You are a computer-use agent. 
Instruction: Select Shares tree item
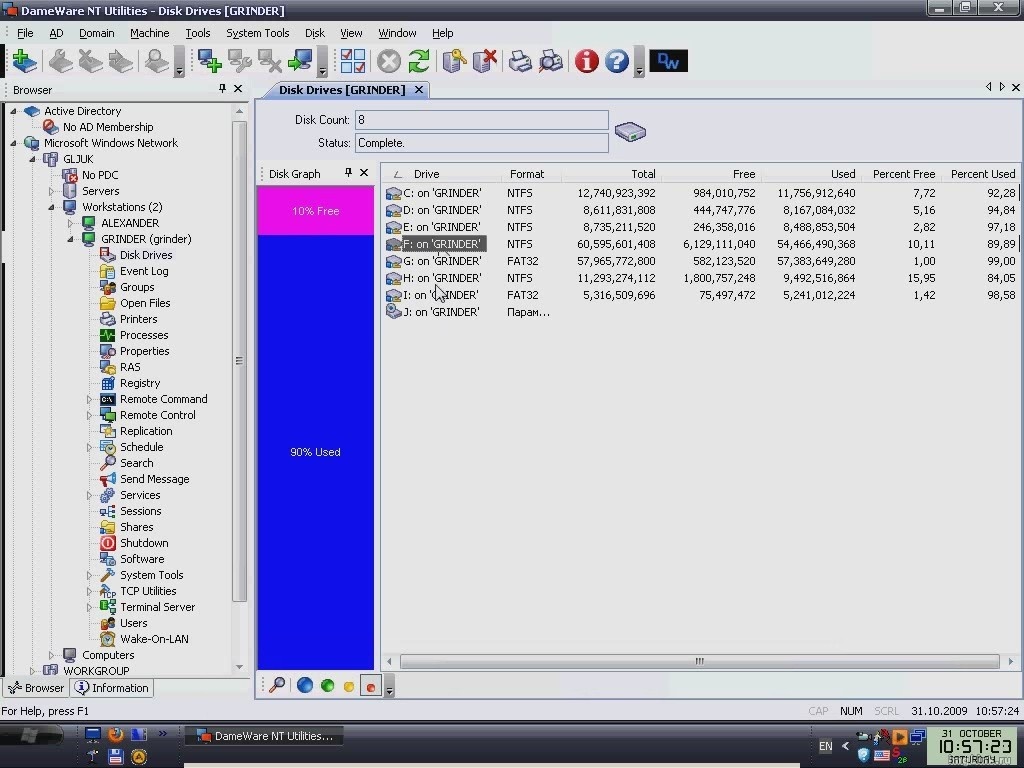136,527
